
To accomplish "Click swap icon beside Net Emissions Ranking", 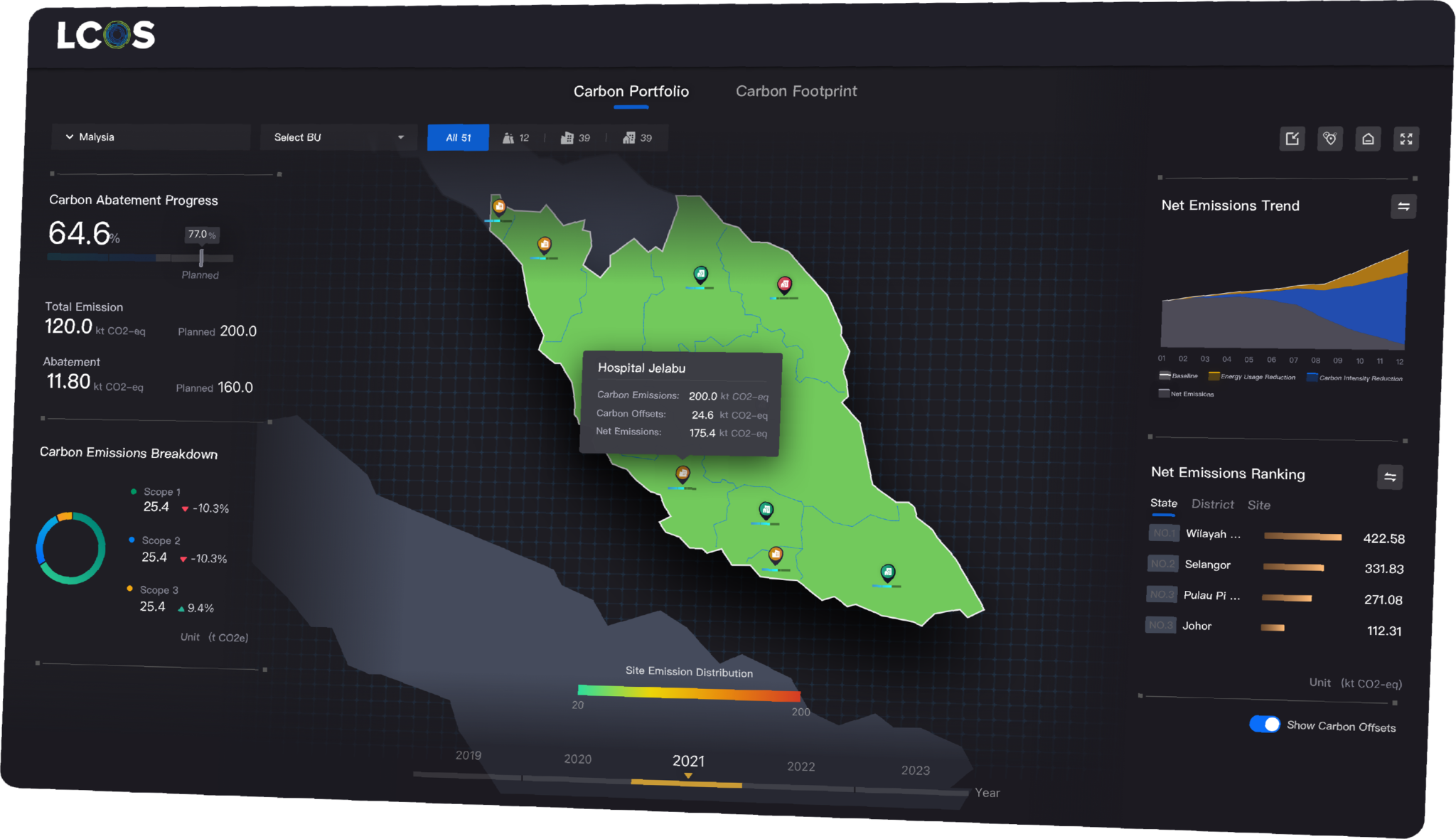I will point(1390,477).
